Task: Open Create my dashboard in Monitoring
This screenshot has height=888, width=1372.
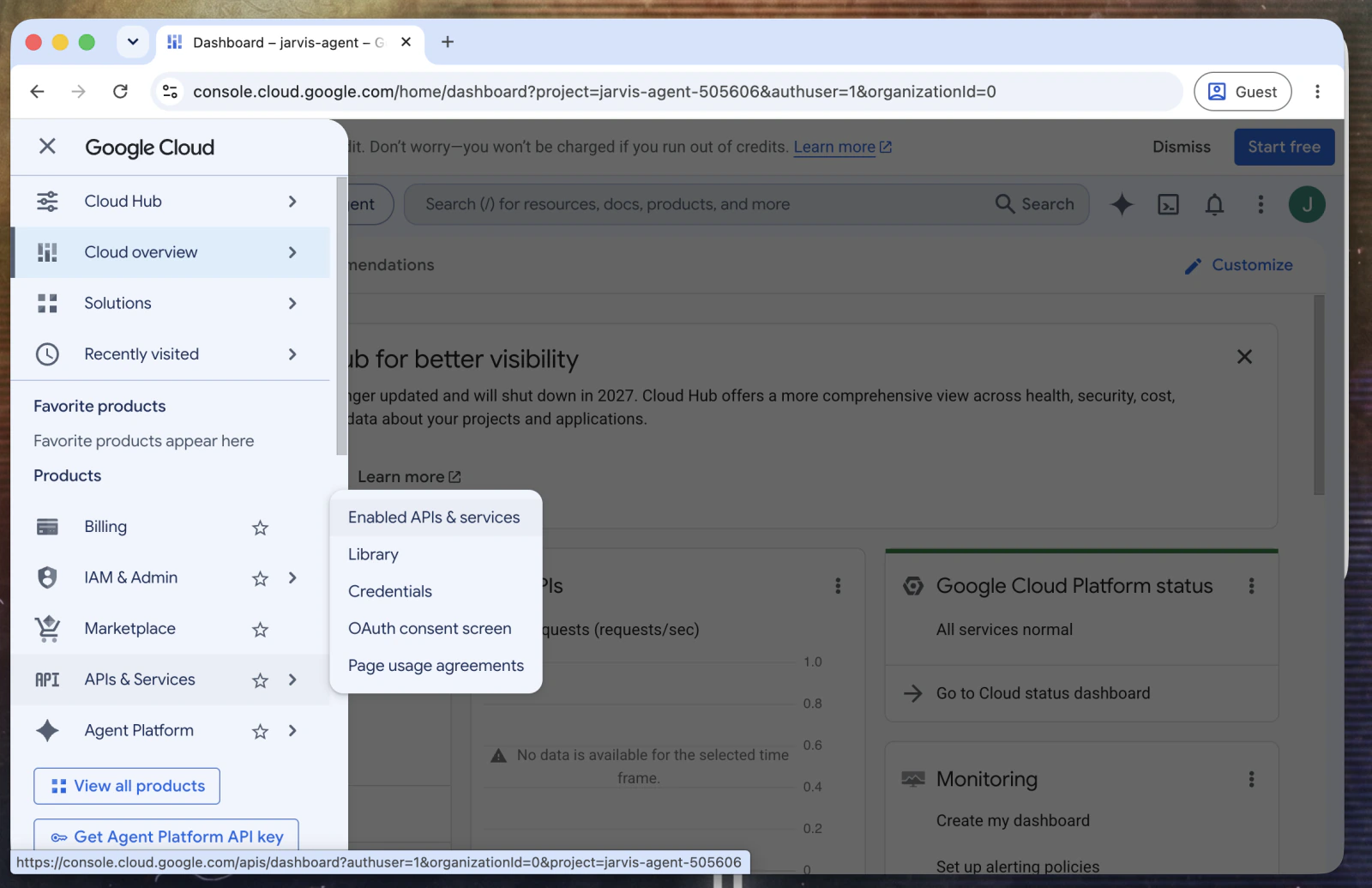Action: click(1013, 821)
